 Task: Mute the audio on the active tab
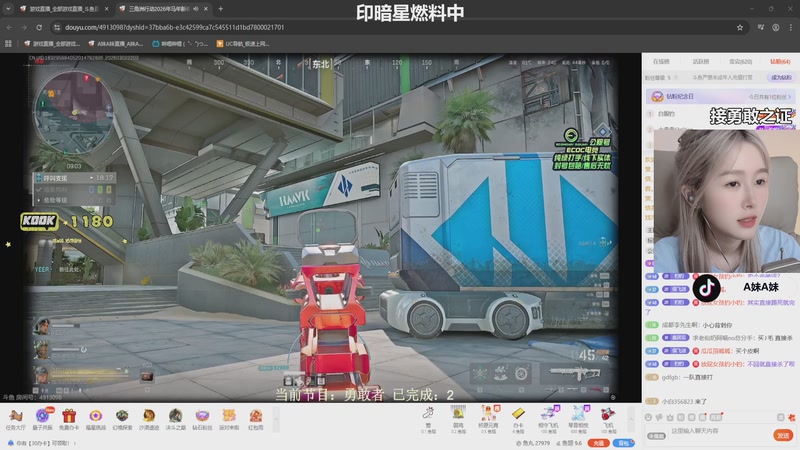coord(196,9)
